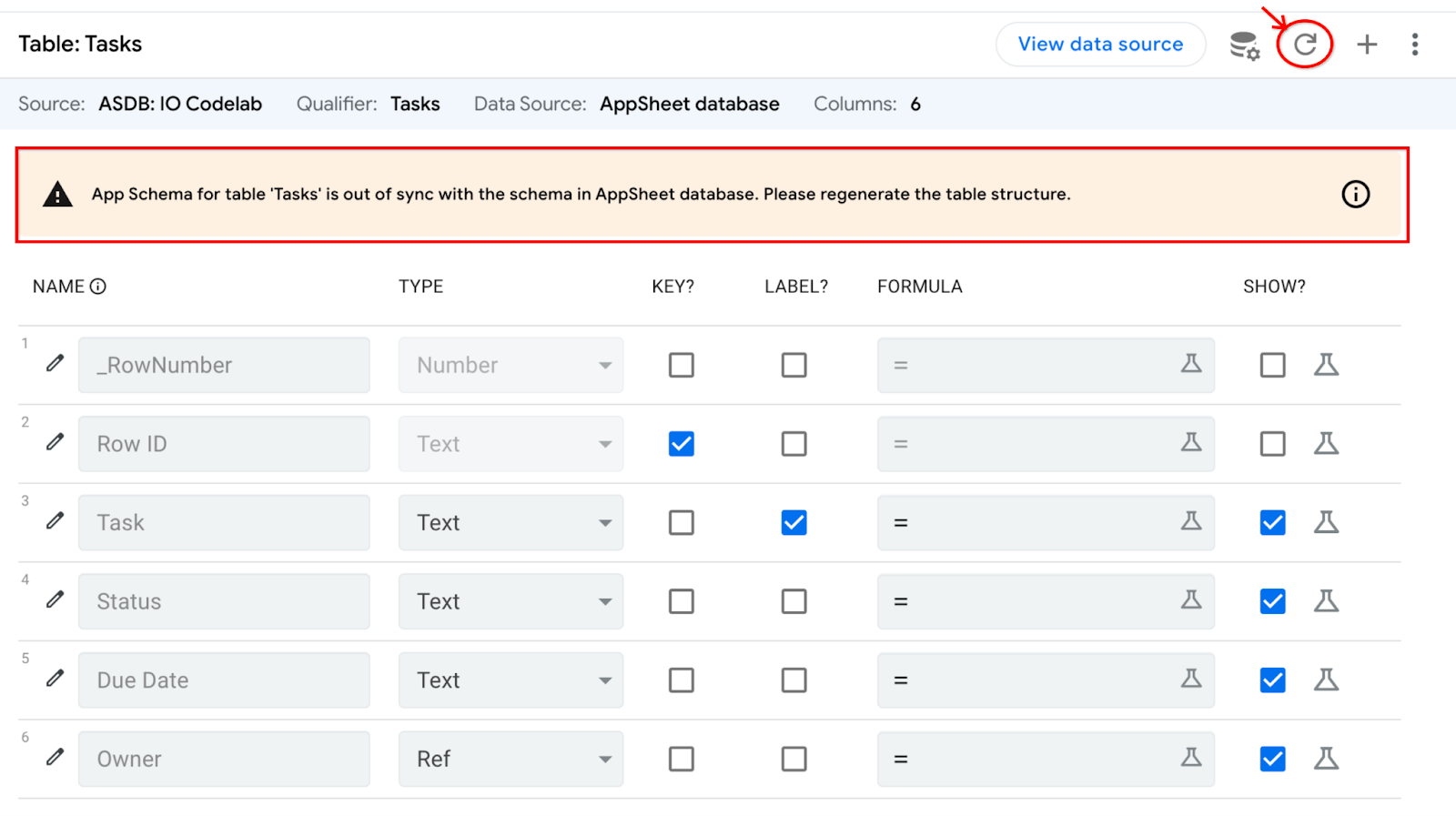This screenshot has height=816, width=1456.
Task: Edit the Task column with pencil icon
Action: [56, 520]
